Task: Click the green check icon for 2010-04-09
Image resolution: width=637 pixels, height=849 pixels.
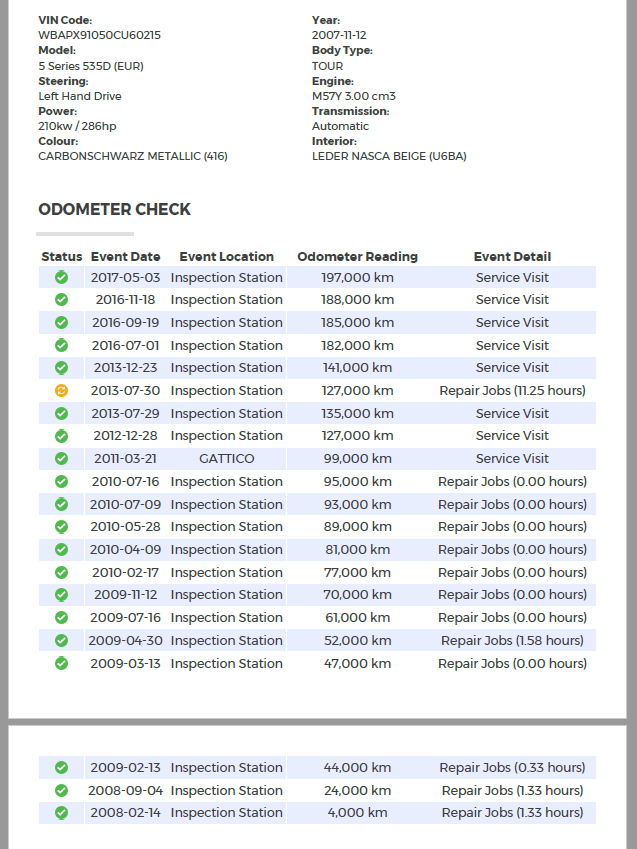Action: coord(61,550)
